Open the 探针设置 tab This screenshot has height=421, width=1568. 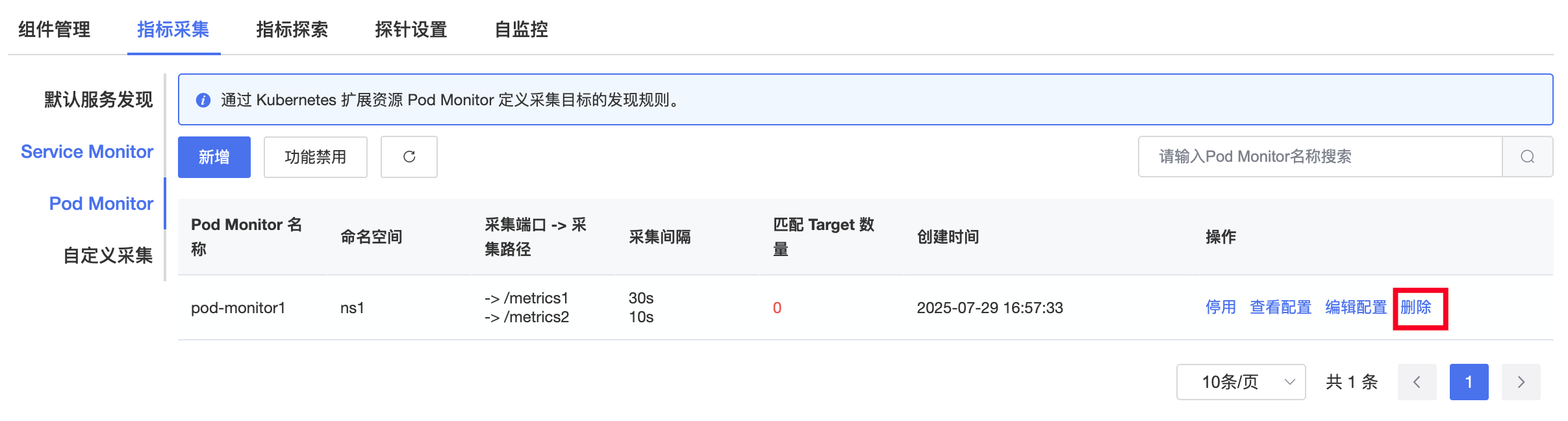411,29
